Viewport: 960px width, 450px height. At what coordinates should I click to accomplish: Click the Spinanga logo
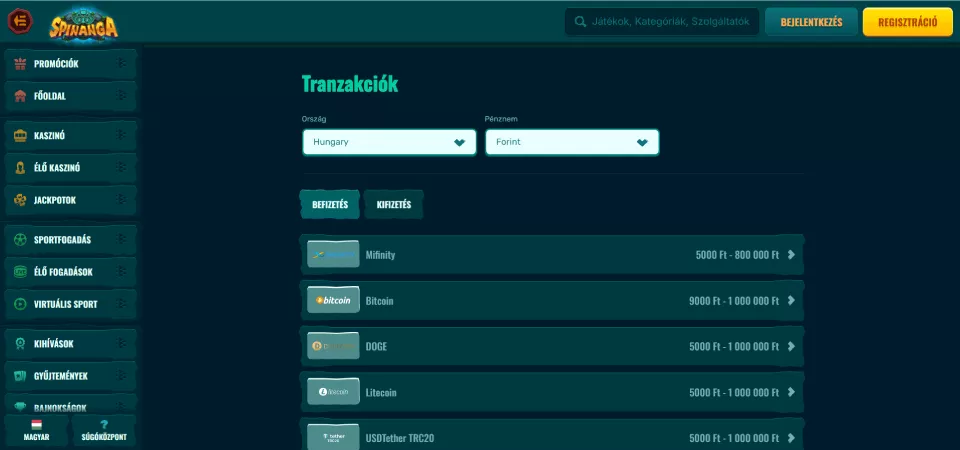click(84, 22)
